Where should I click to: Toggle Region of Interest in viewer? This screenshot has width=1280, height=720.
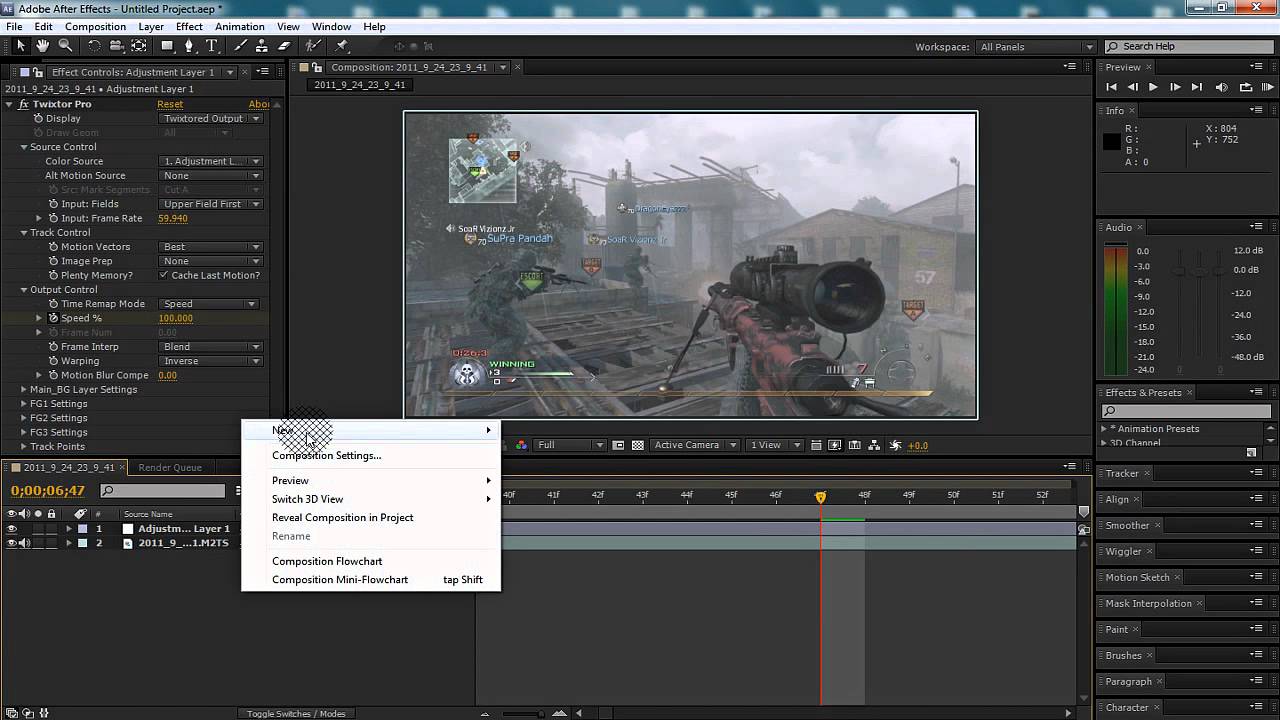[618, 445]
